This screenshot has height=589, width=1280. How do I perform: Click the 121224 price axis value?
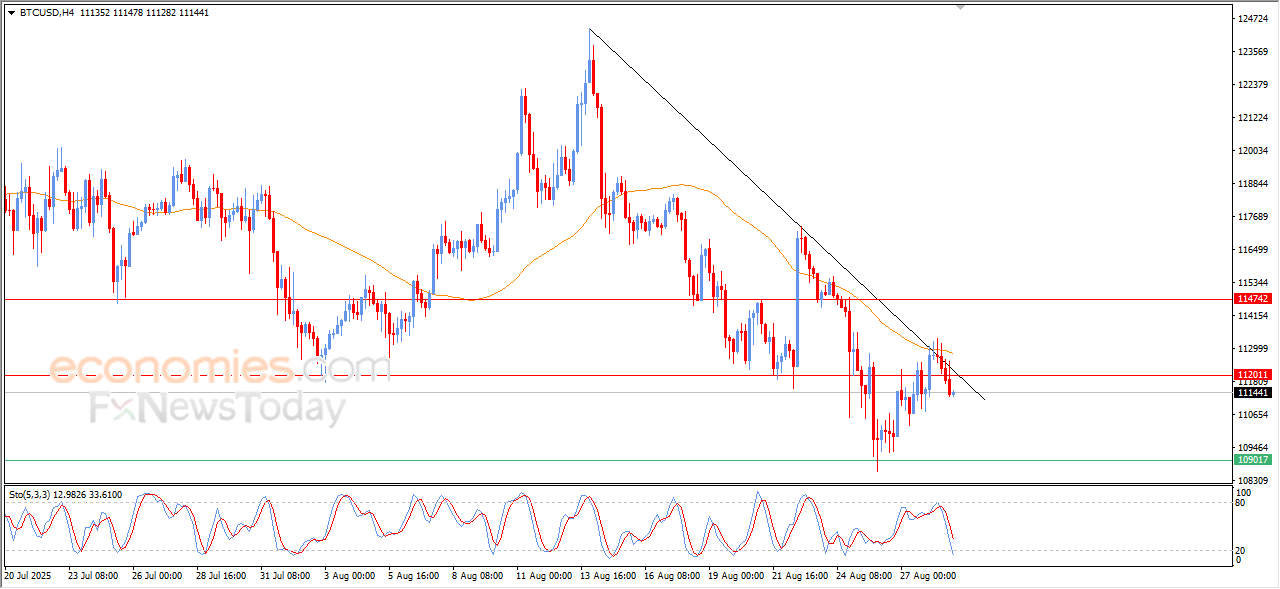coord(1254,118)
